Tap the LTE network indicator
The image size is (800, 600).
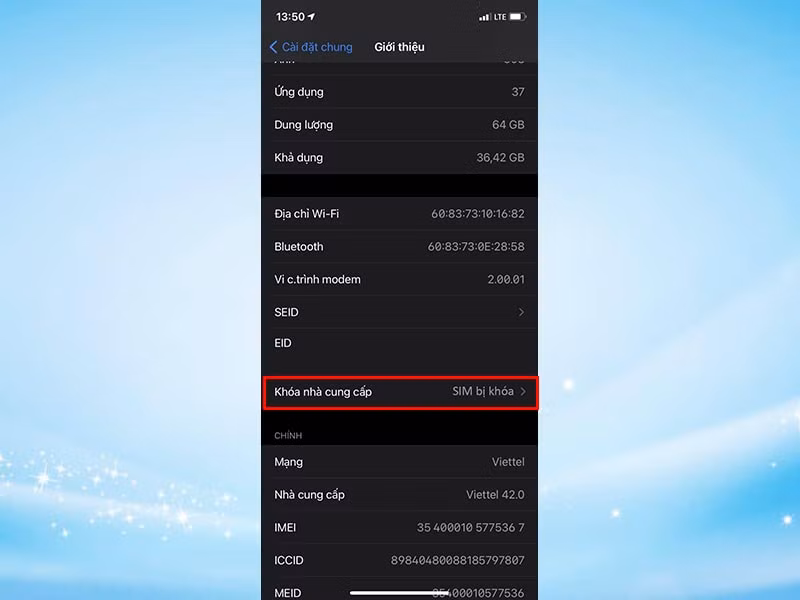(500, 17)
